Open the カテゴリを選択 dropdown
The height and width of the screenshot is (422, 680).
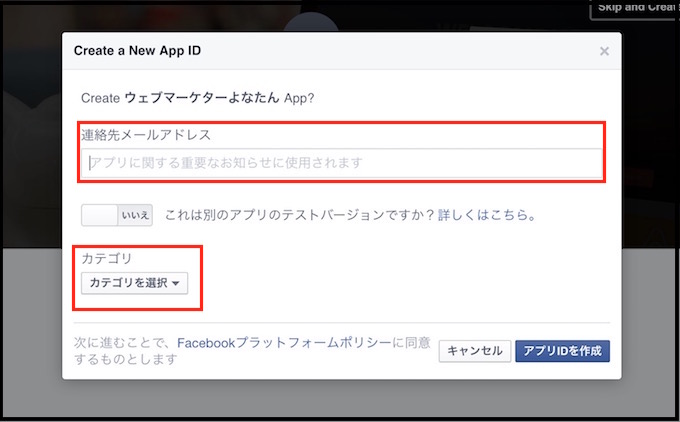135,283
